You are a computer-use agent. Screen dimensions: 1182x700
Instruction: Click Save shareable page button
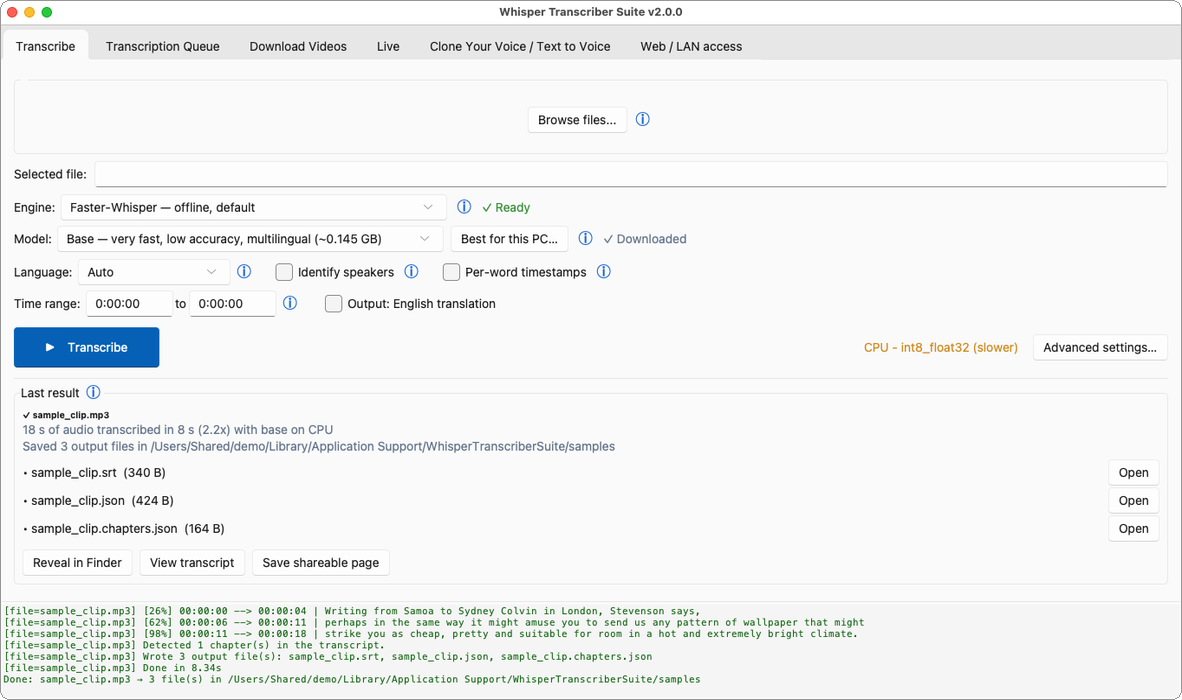click(x=321, y=563)
